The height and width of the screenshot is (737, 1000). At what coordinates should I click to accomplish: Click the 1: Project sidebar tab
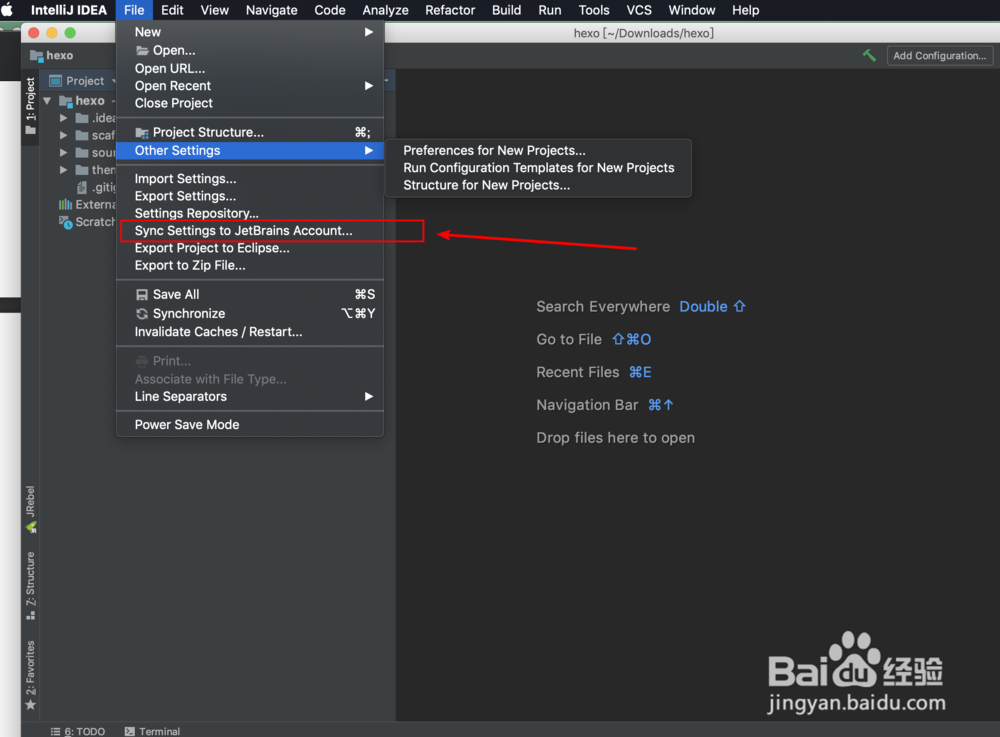click(x=30, y=106)
